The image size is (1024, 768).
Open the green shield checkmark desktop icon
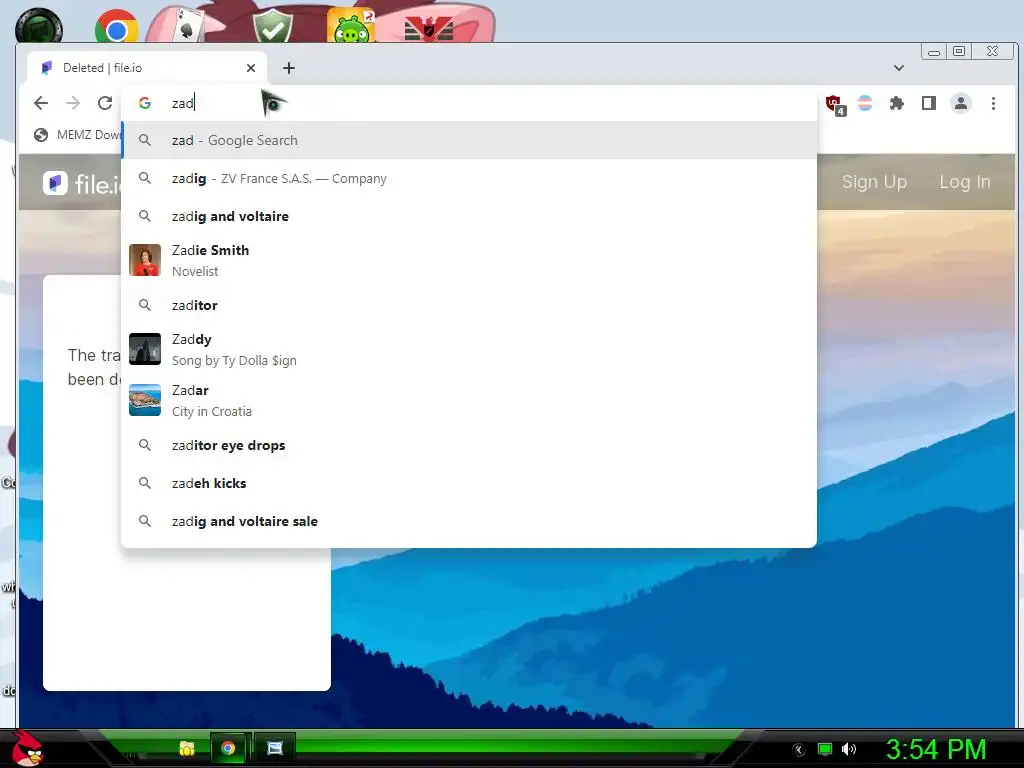[273, 26]
